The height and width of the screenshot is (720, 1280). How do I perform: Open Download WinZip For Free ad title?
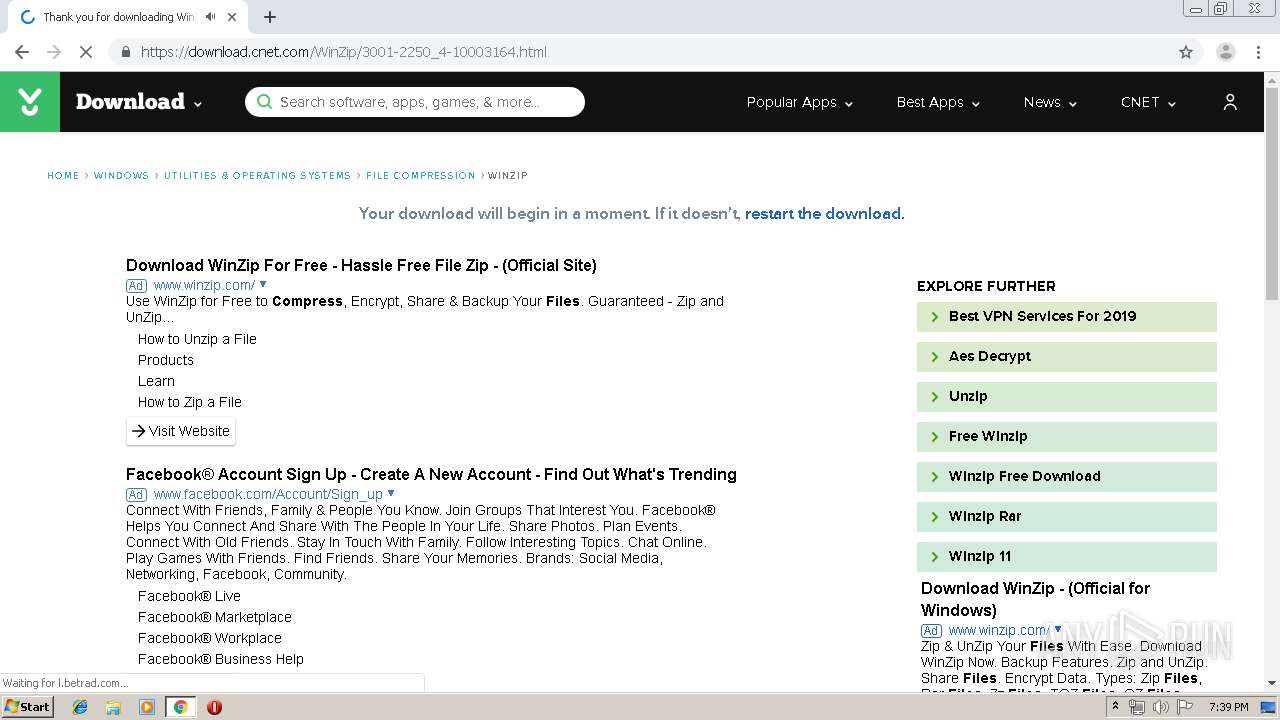click(x=361, y=265)
